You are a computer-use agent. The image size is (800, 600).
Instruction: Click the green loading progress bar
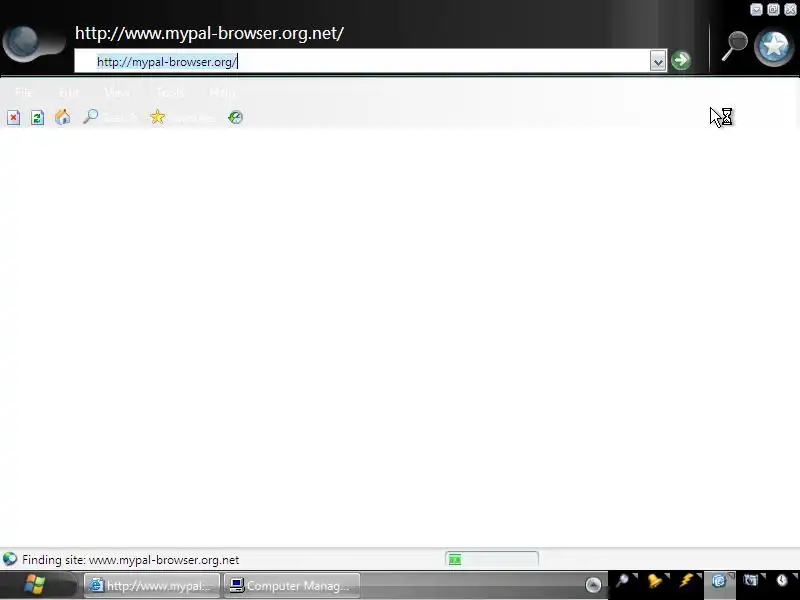click(x=492, y=559)
